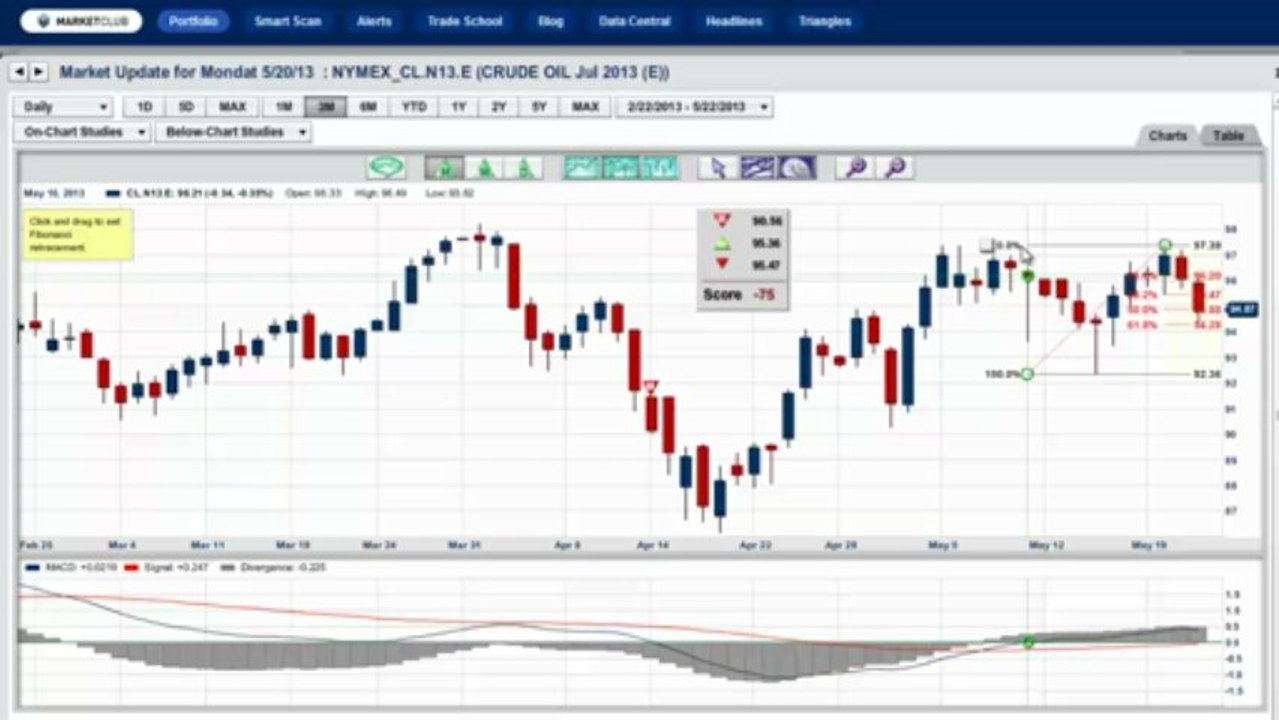Select the first teal chart style icon
Viewport: 1279px width, 720px height.
point(582,167)
